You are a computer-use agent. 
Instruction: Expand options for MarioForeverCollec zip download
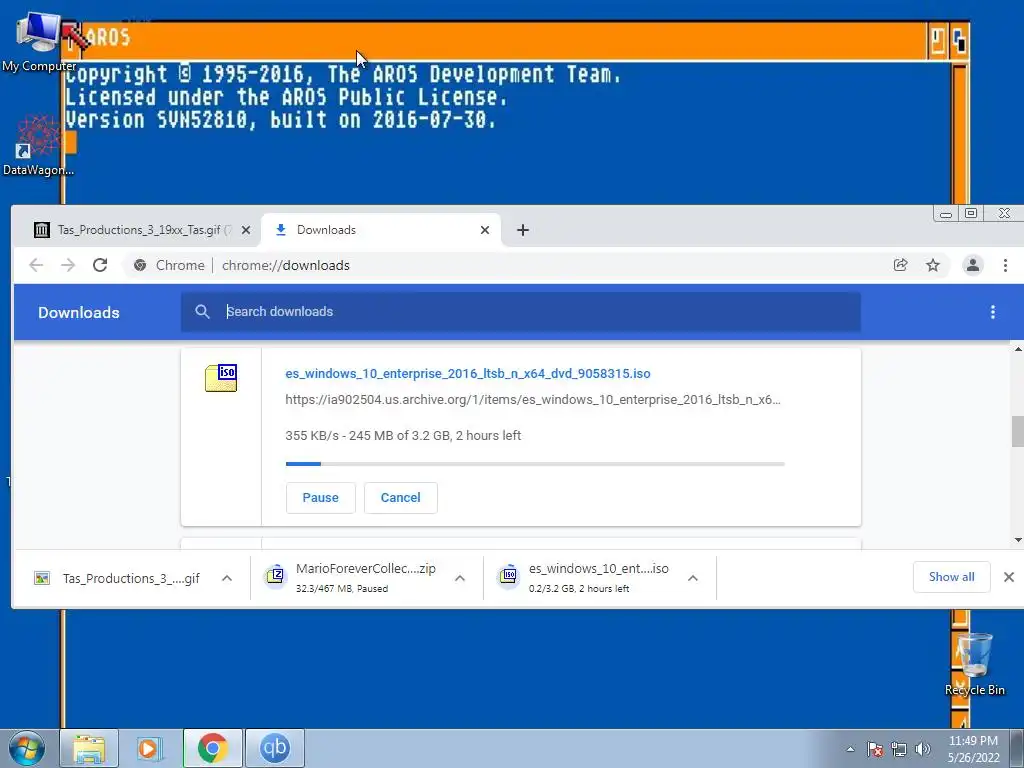(460, 578)
